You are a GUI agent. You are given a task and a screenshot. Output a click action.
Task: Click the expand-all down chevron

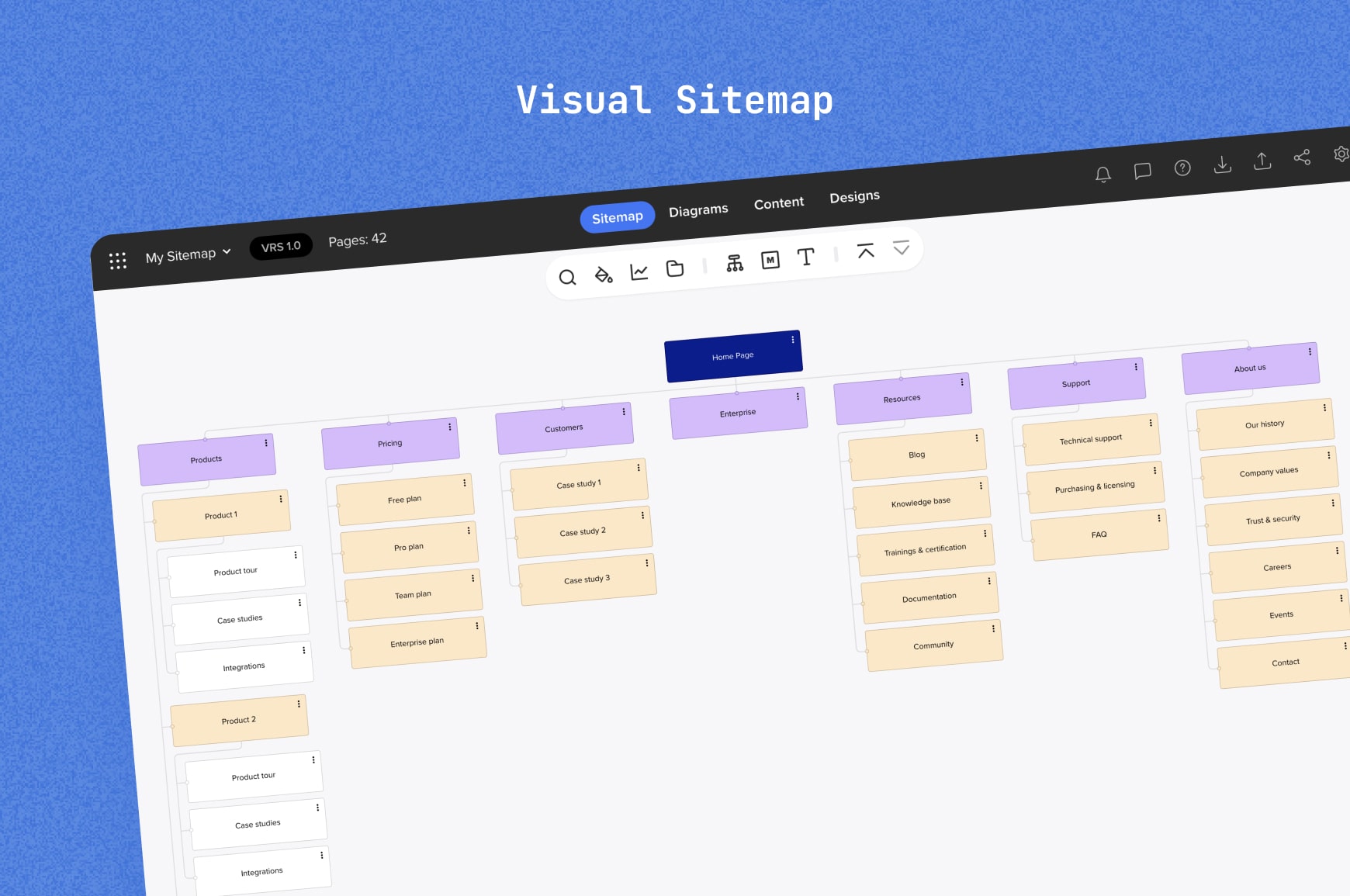coord(901,248)
